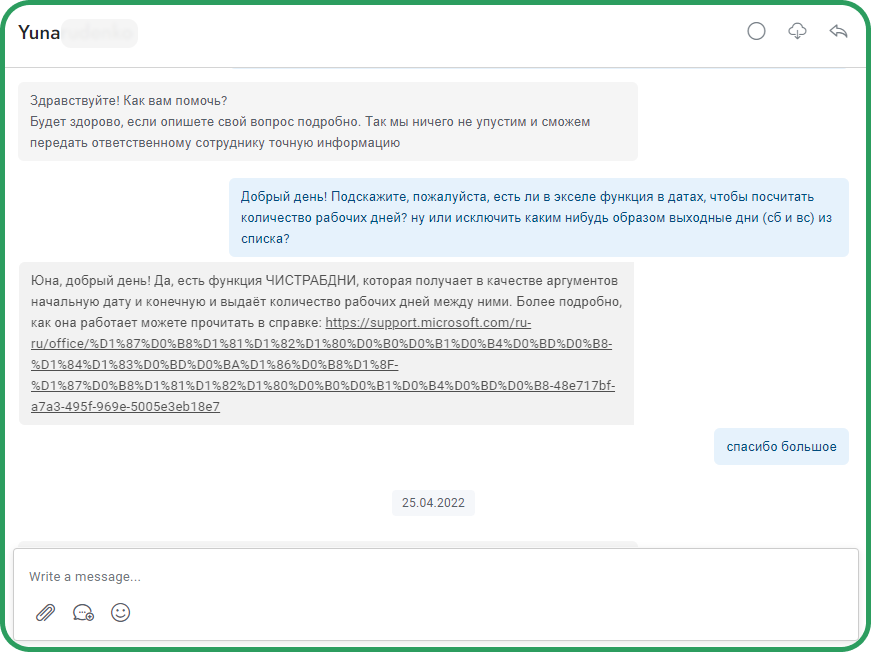This screenshot has width=871, height=652.
Task: Click the link's last line ending "5005e3eb18e7"
Action: point(126,407)
